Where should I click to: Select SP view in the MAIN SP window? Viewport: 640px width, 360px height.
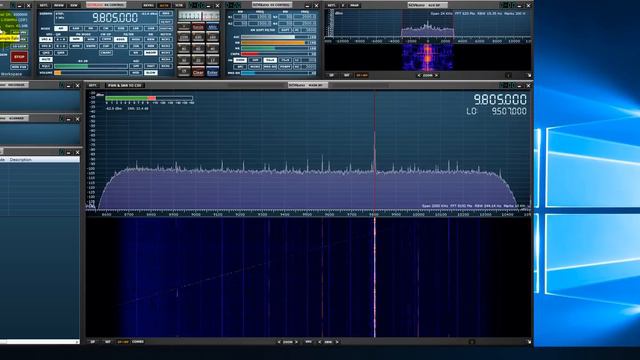coord(93,342)
